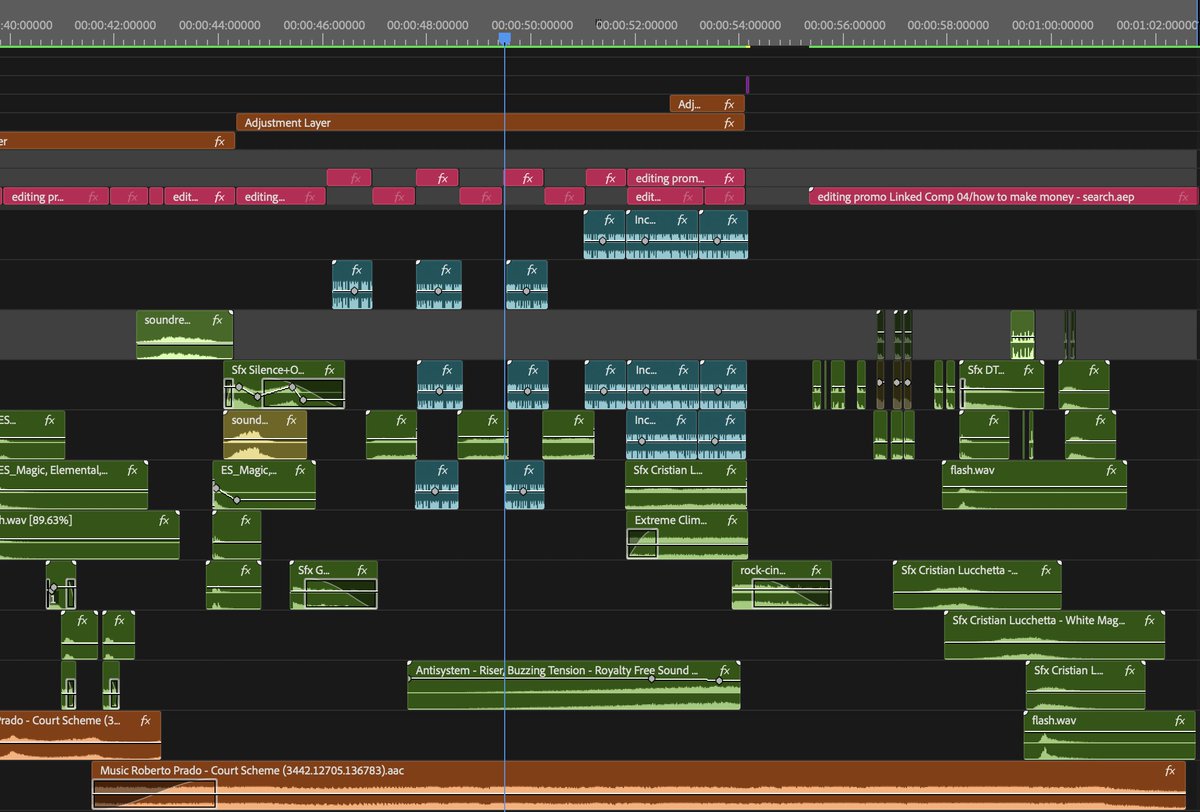Click fx badge on editing promo Linked Comp 04 clip
The width and height of the screenshot is (1200, 812).
coord(1182,197)
